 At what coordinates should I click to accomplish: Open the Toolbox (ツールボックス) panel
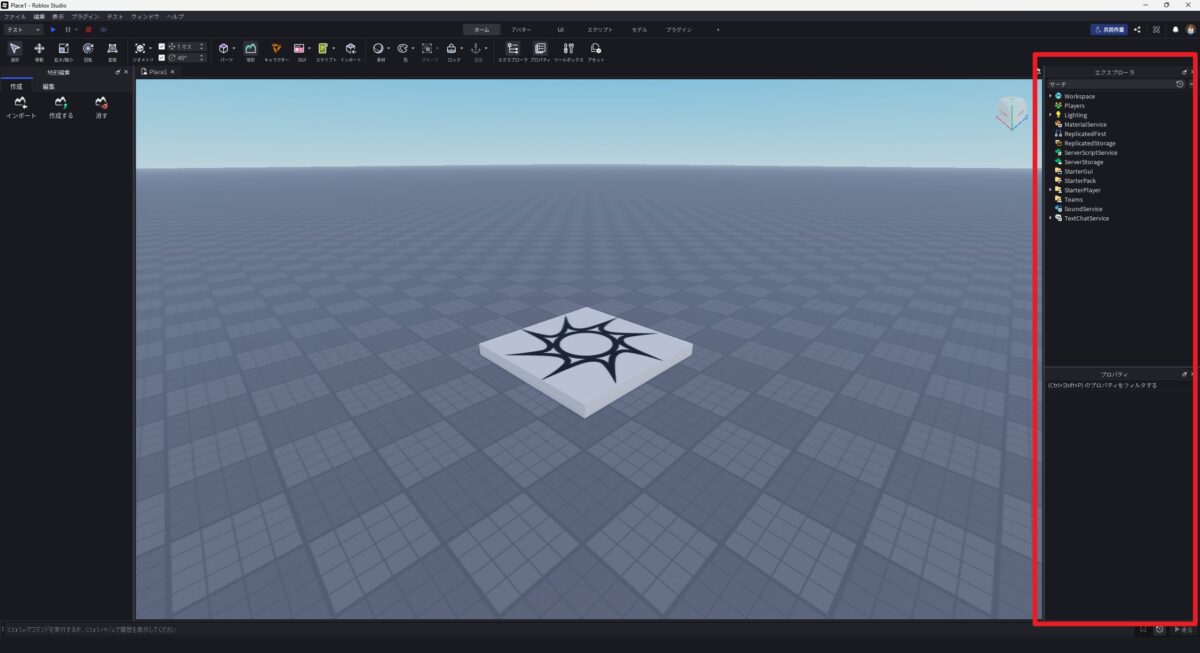coord(568,50)
